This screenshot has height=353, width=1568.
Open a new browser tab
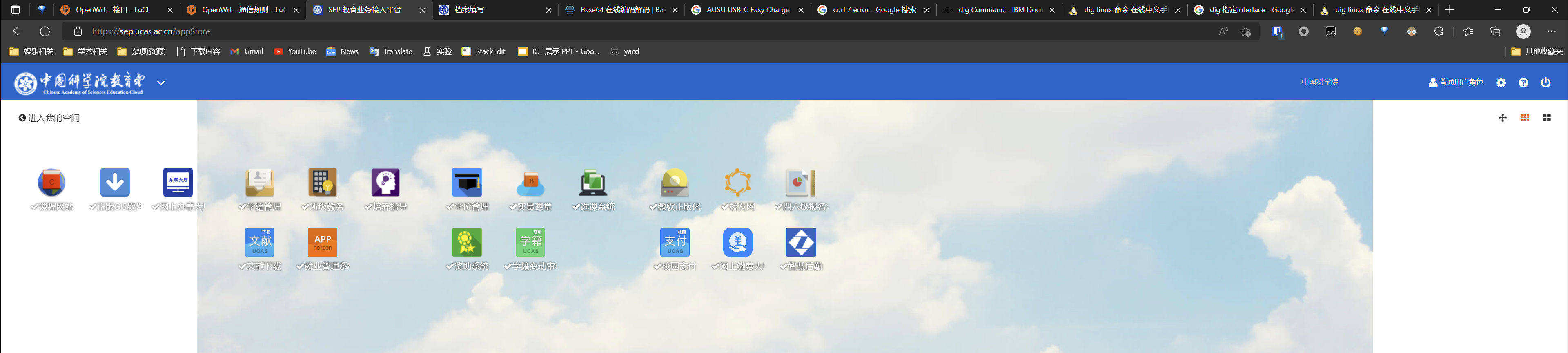(1449, 10)
